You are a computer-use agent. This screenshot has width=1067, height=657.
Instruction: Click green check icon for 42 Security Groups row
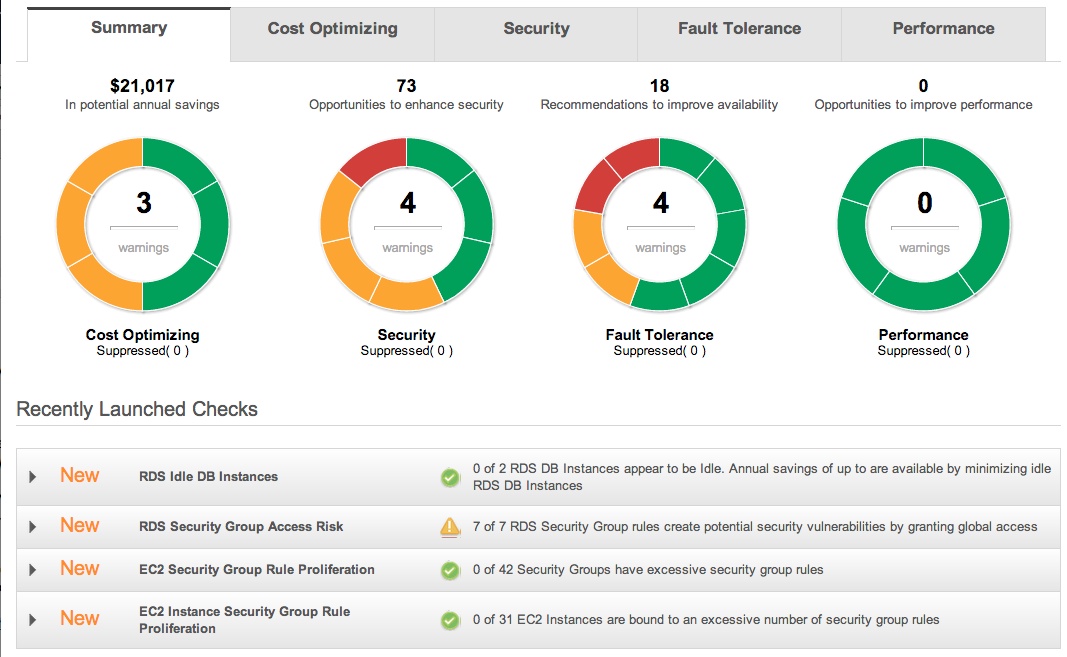(x=450, y=570)
